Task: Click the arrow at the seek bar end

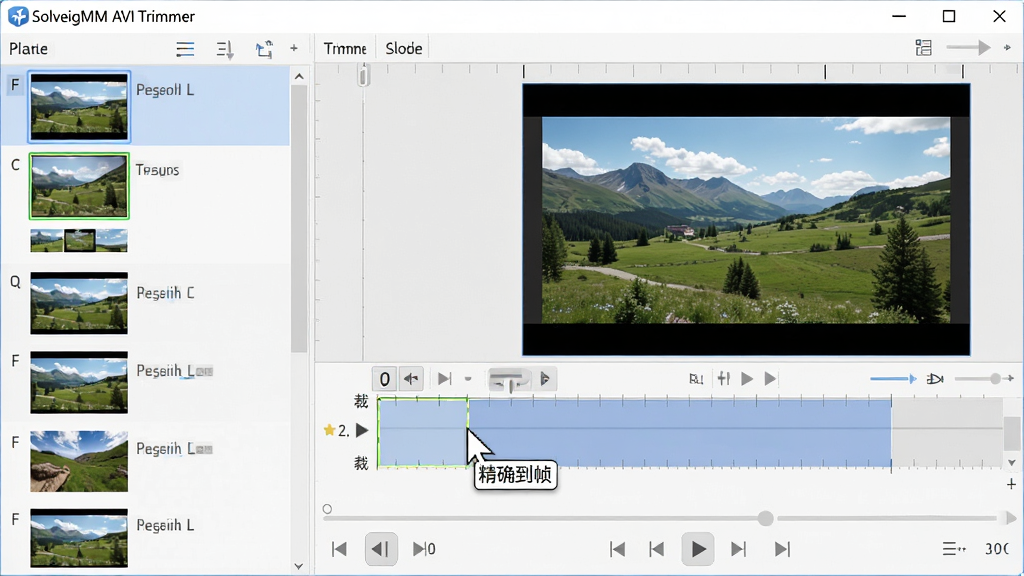Action: pyautogui.click(x=1011, y=519)
